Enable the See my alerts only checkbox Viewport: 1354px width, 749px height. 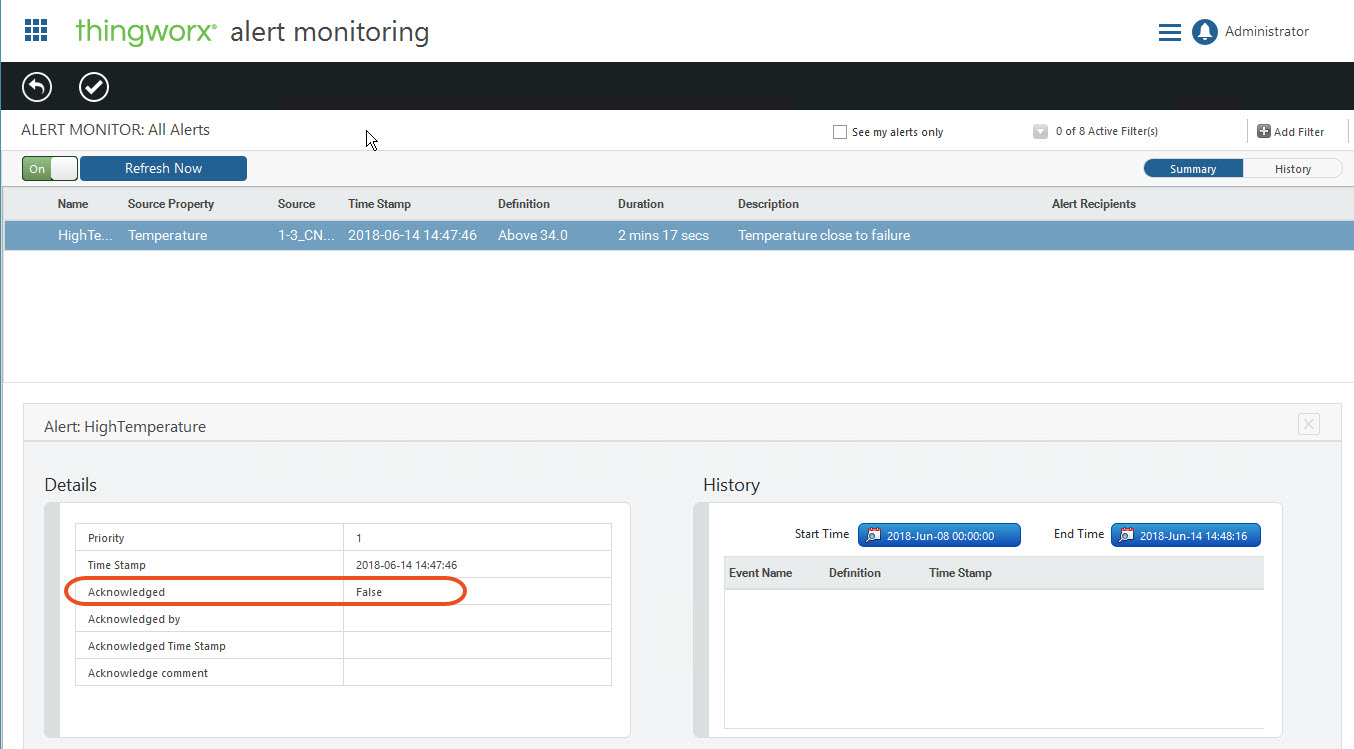[839, 131]
